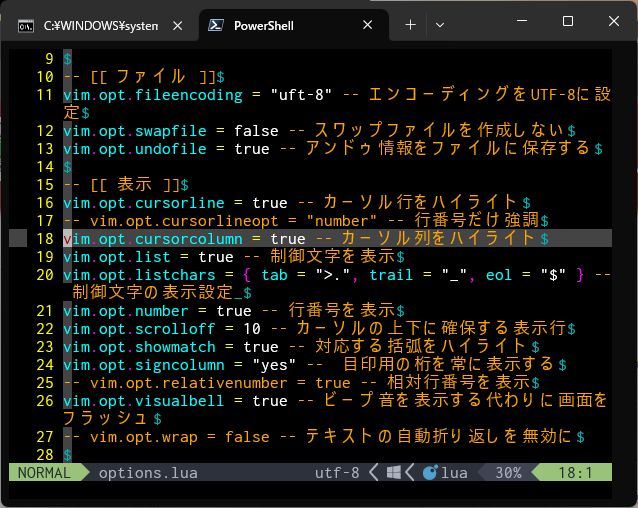Close the PowerShell tab

pos(366,25)
